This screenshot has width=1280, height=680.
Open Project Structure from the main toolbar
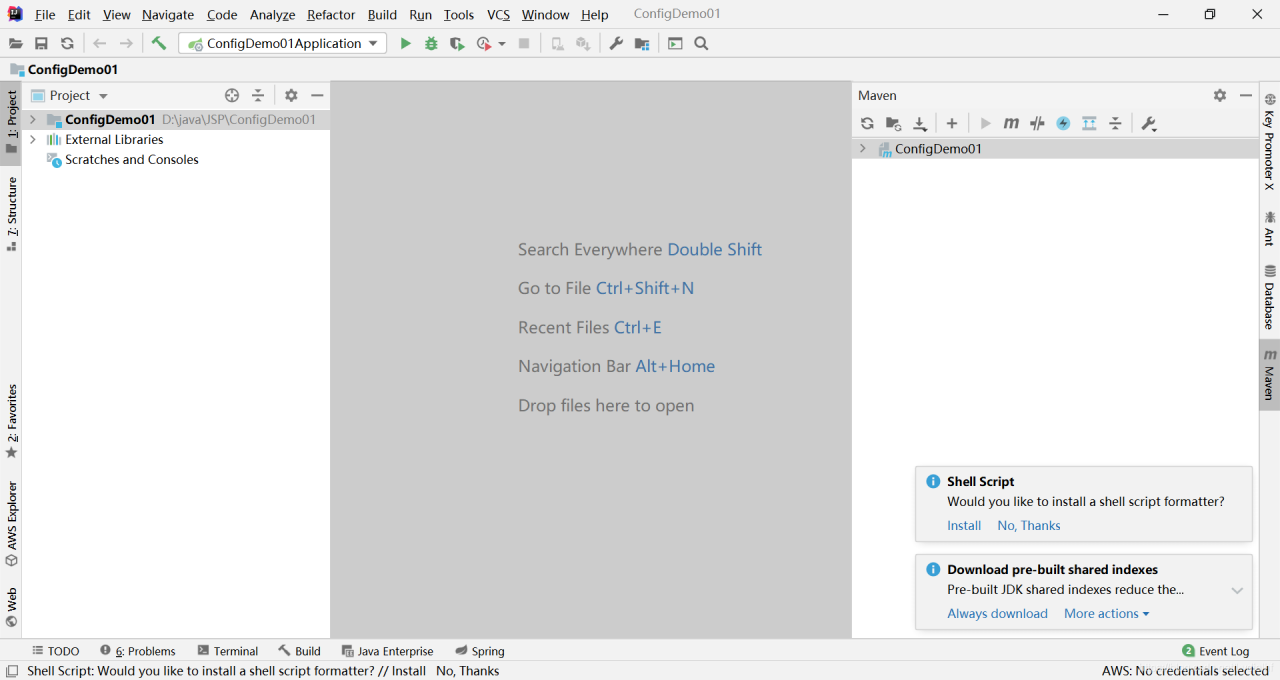[x=642, y=44]
